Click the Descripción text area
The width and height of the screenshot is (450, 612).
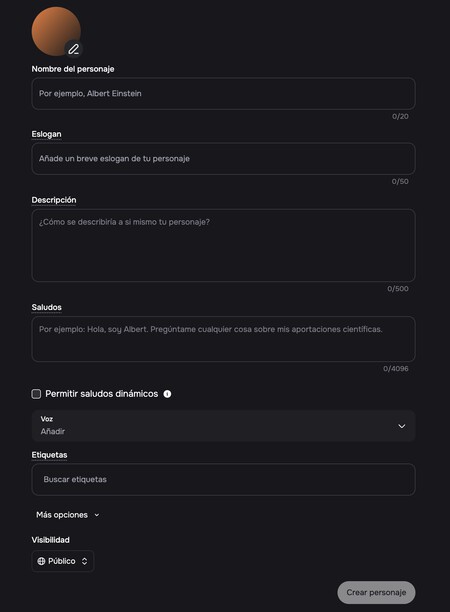[x=223, y=245]
